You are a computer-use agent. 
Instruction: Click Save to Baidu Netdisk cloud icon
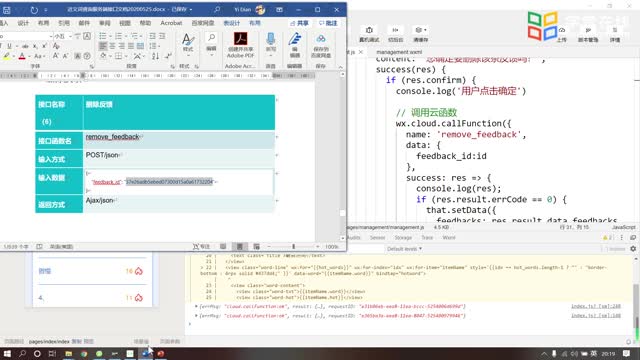(x=321, y=45)
